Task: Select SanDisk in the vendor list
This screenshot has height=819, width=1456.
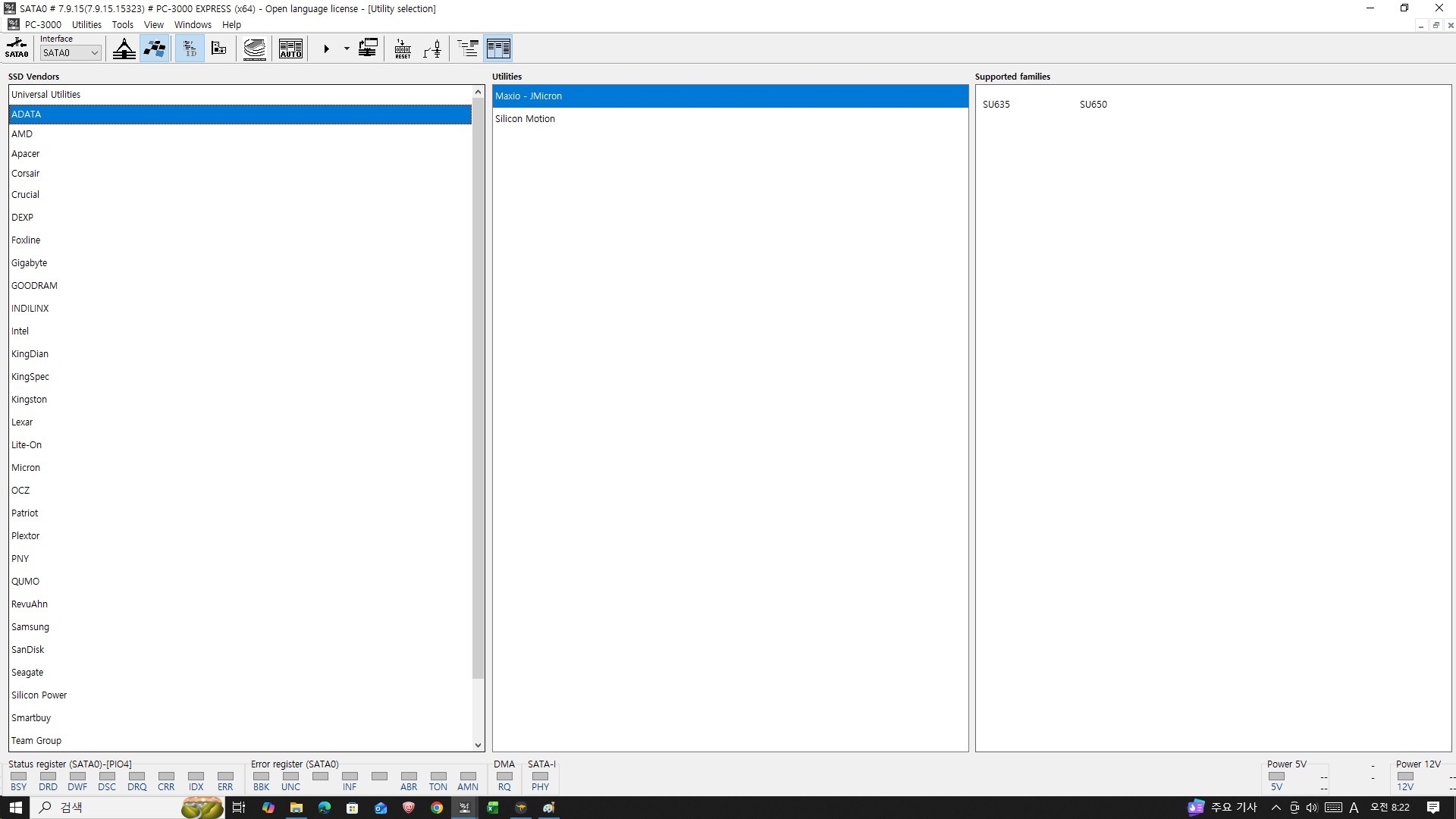Action: (240, 650)
